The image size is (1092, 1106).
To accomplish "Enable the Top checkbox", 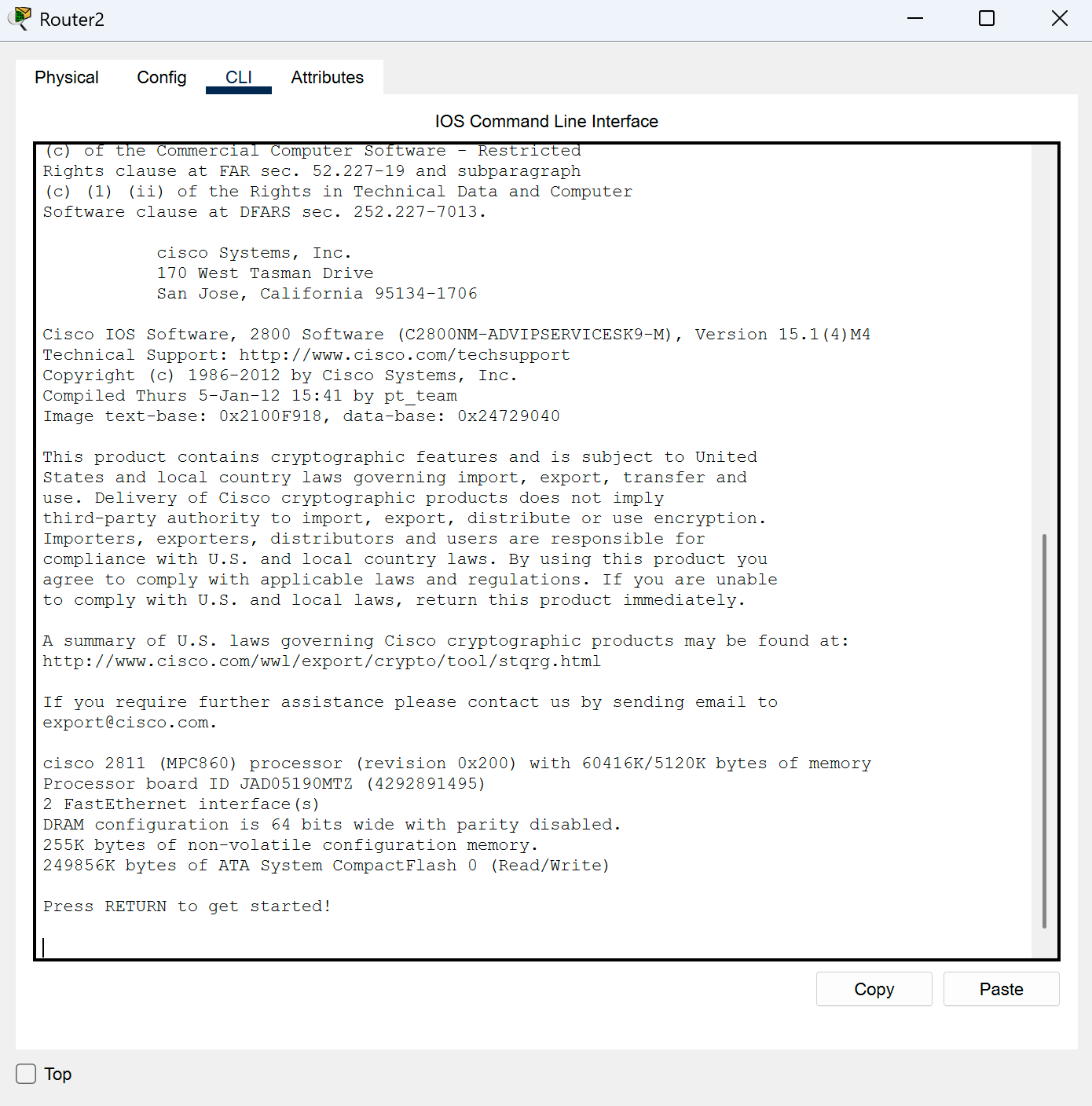I will 26,1074.
